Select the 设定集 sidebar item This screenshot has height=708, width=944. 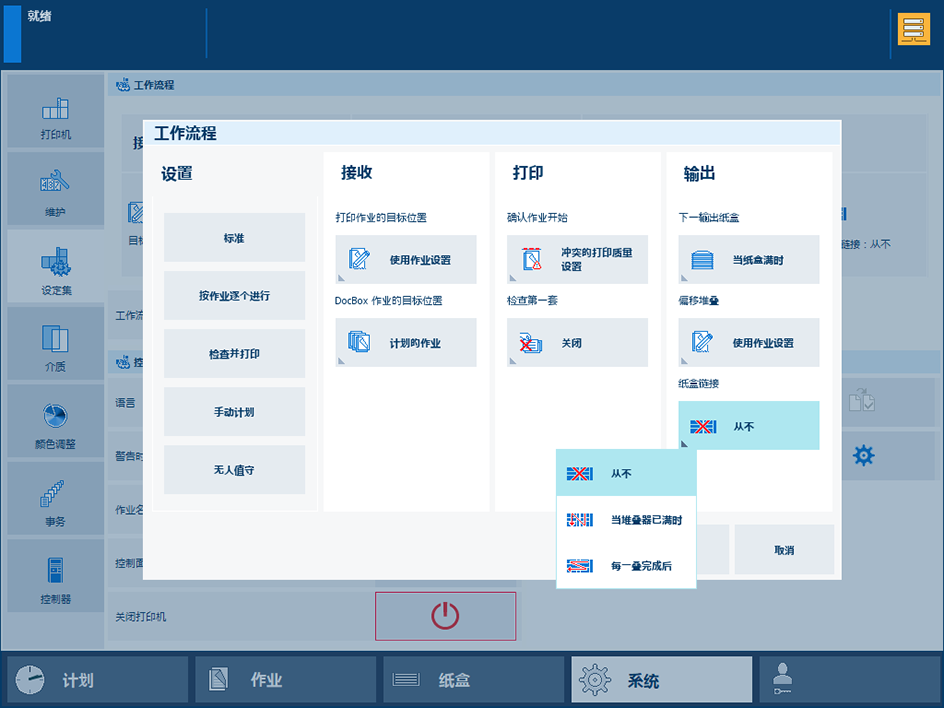[55, 267]
